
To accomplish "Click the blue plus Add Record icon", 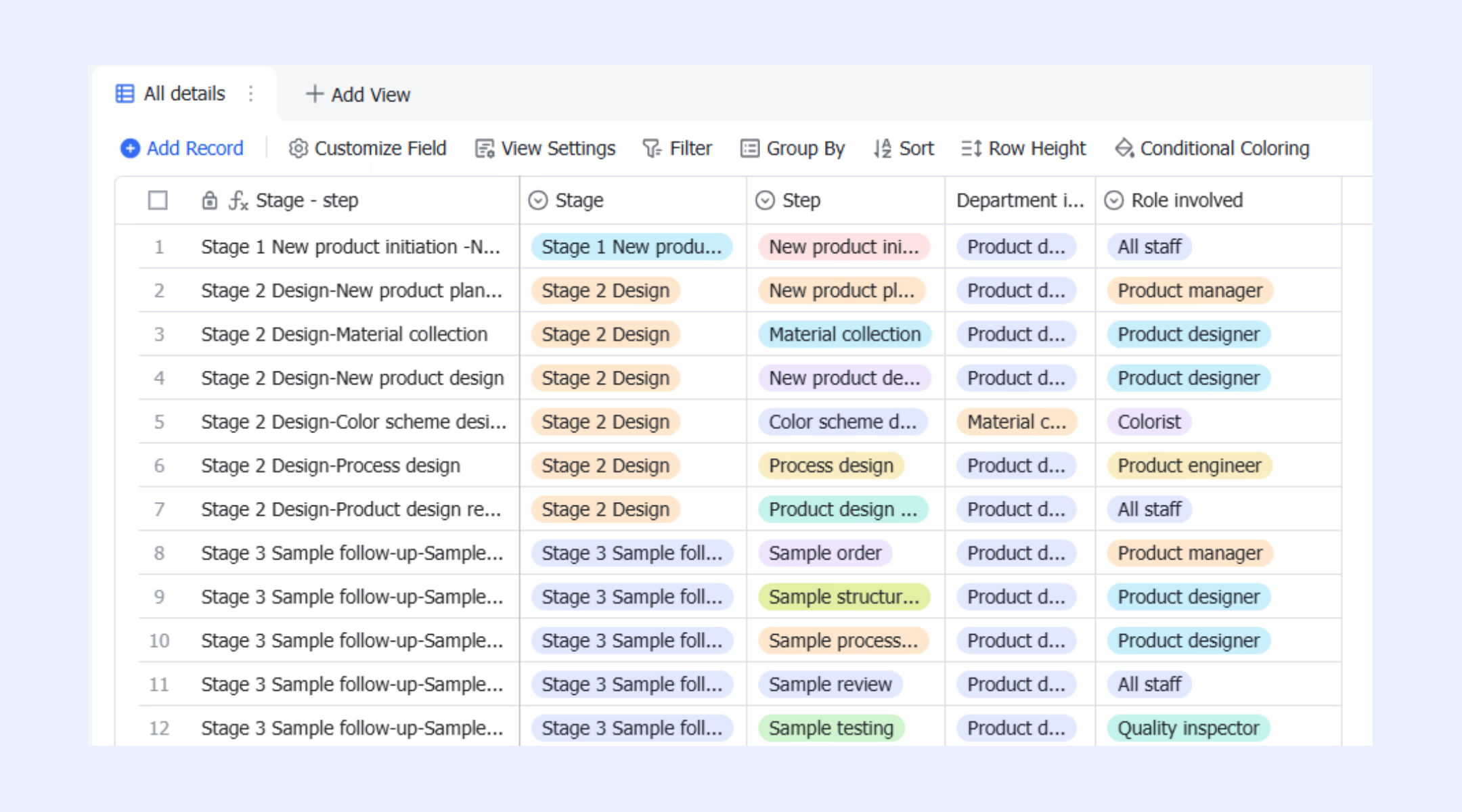I will coord(130,148).
